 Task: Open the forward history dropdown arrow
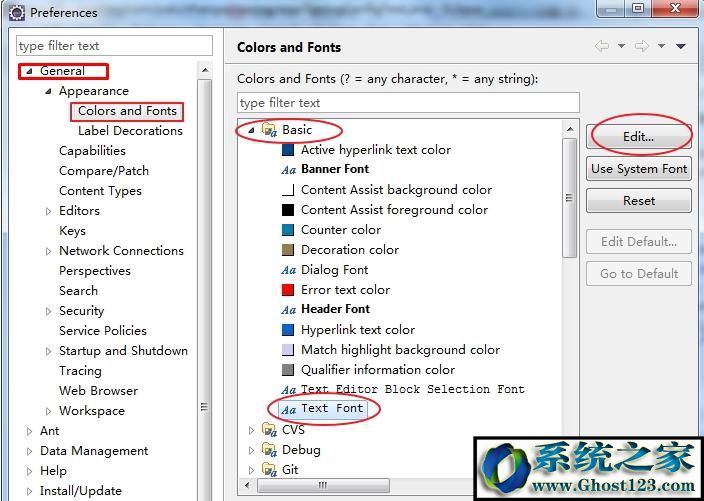pyautogui.click(x=661, y=46)
